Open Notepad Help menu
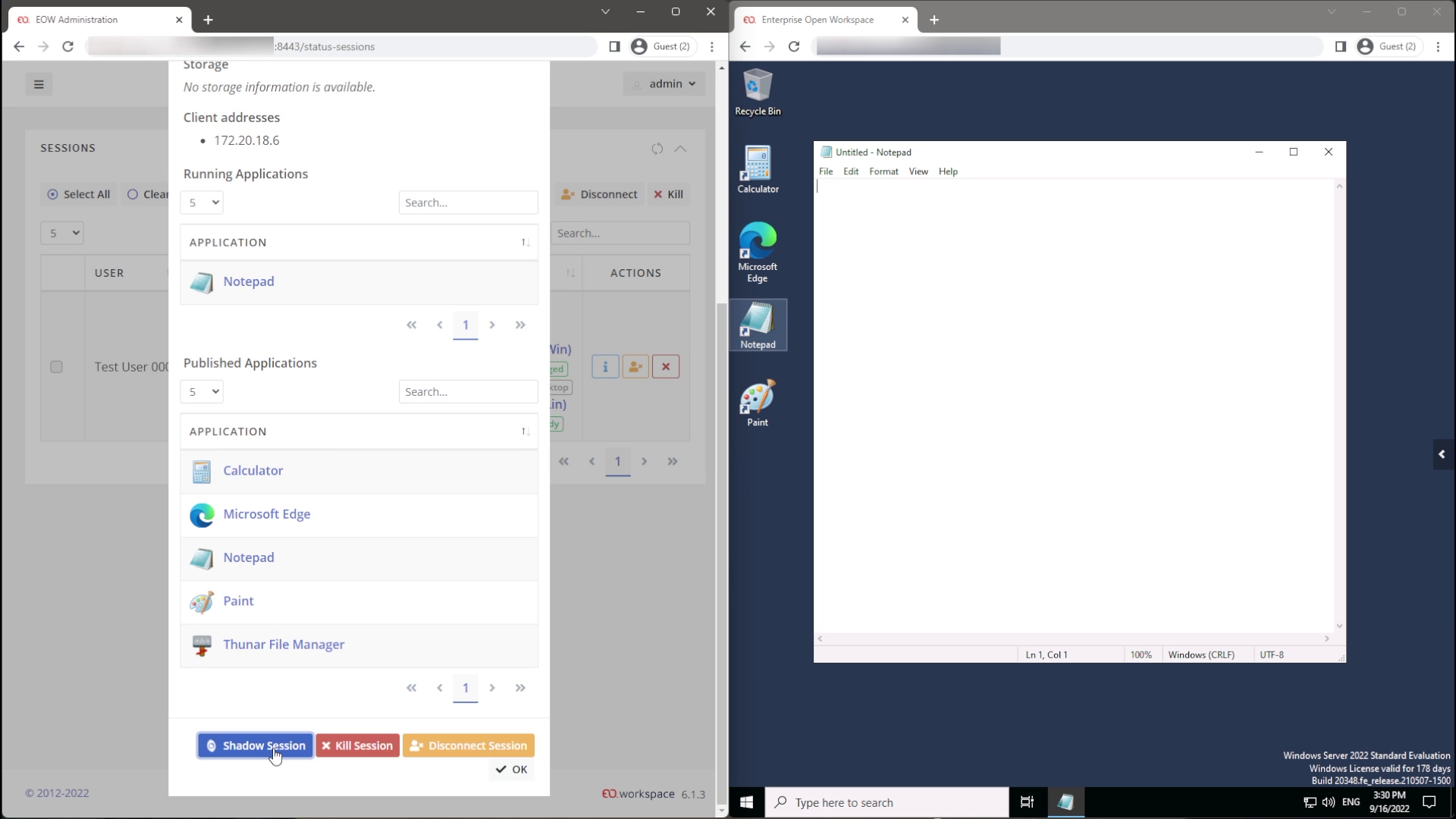Screen dimensions: 1456x819 (x=948, y=171)
